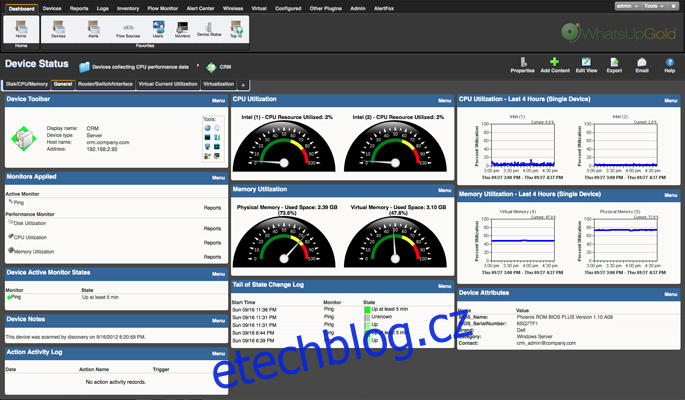
Task: Open device Properties icon
Action: (522, 65)
